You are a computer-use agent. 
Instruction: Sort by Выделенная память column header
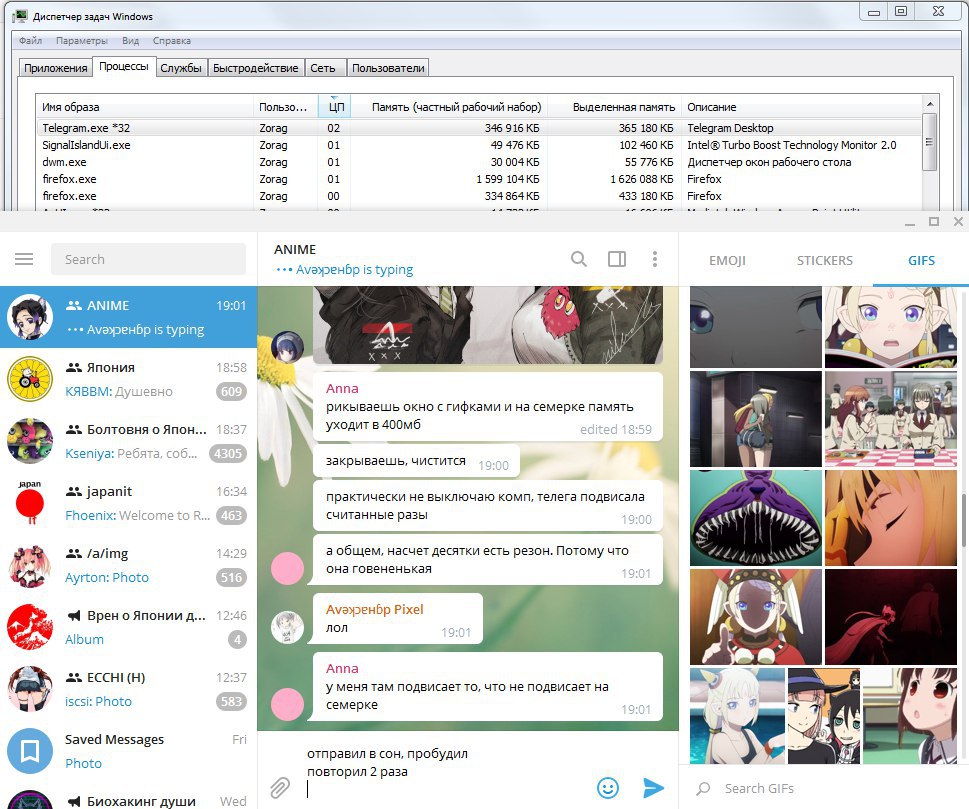point(614,107)
